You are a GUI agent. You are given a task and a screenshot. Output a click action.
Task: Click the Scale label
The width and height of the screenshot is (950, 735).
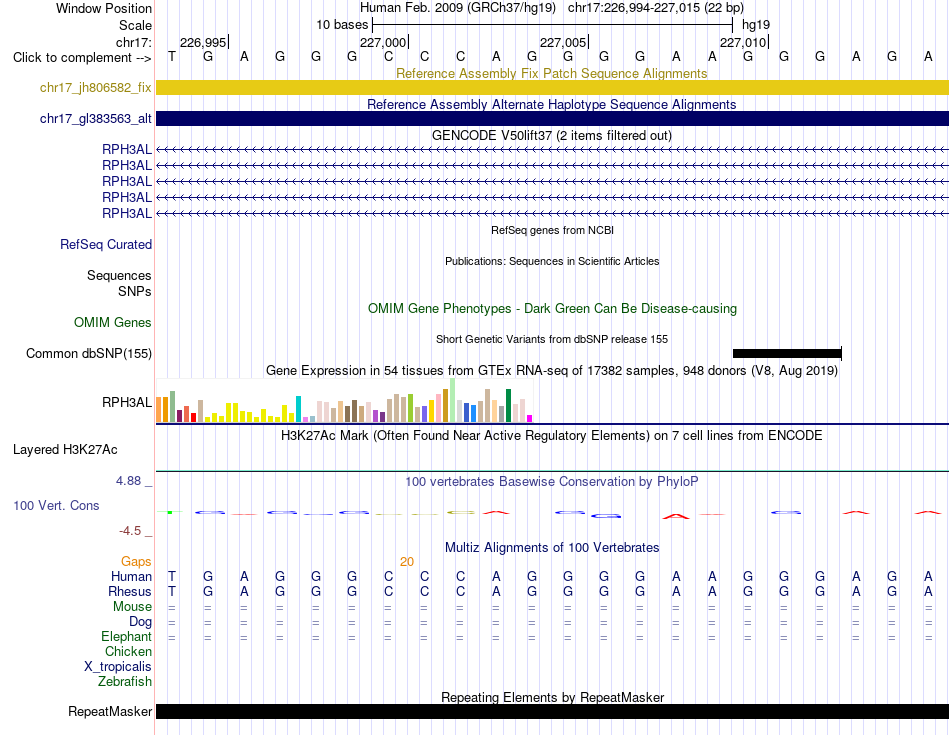point(135,25)
